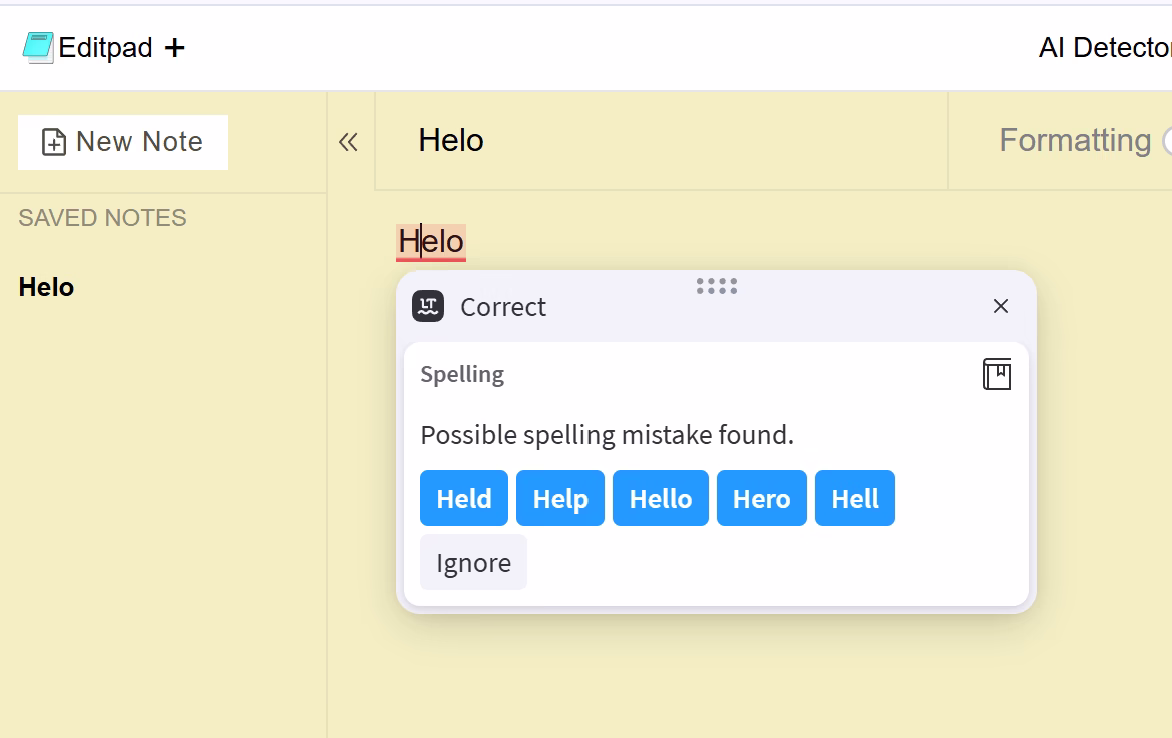Screen dimensions: 1172x738
Task: Replace word with Help suggestion
Action: click(560, 498)
